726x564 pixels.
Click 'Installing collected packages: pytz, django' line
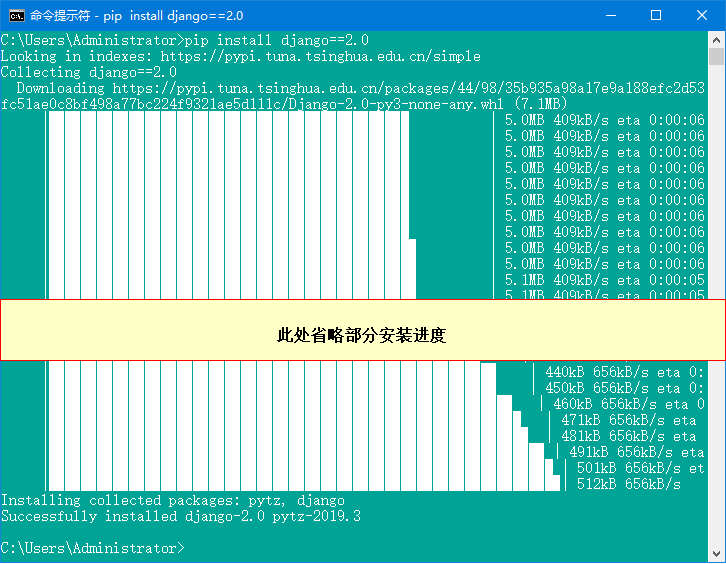[173, 500]
